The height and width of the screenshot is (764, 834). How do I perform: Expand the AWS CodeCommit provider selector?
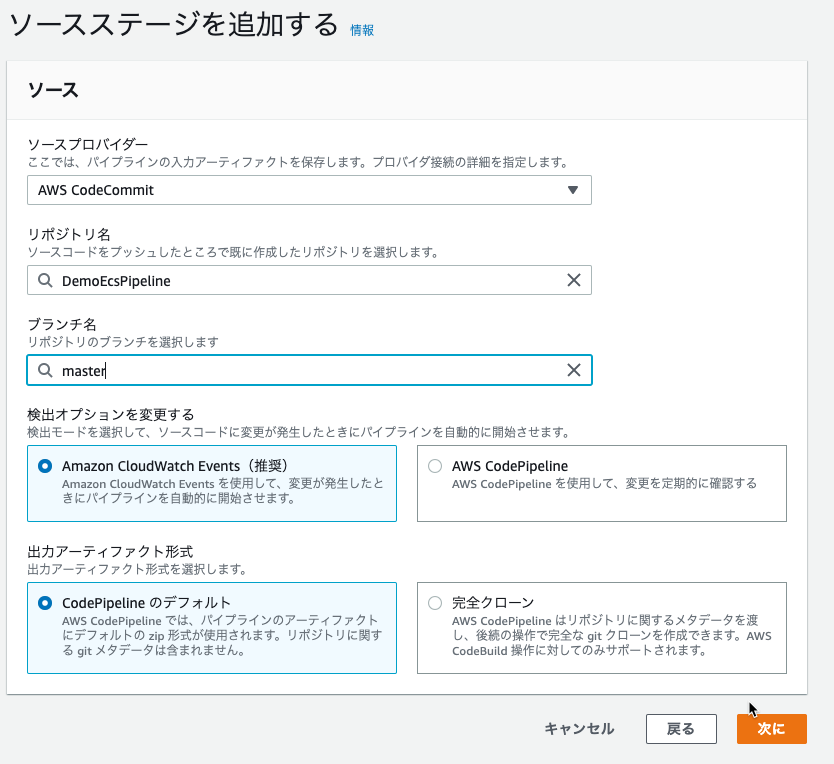309,190
